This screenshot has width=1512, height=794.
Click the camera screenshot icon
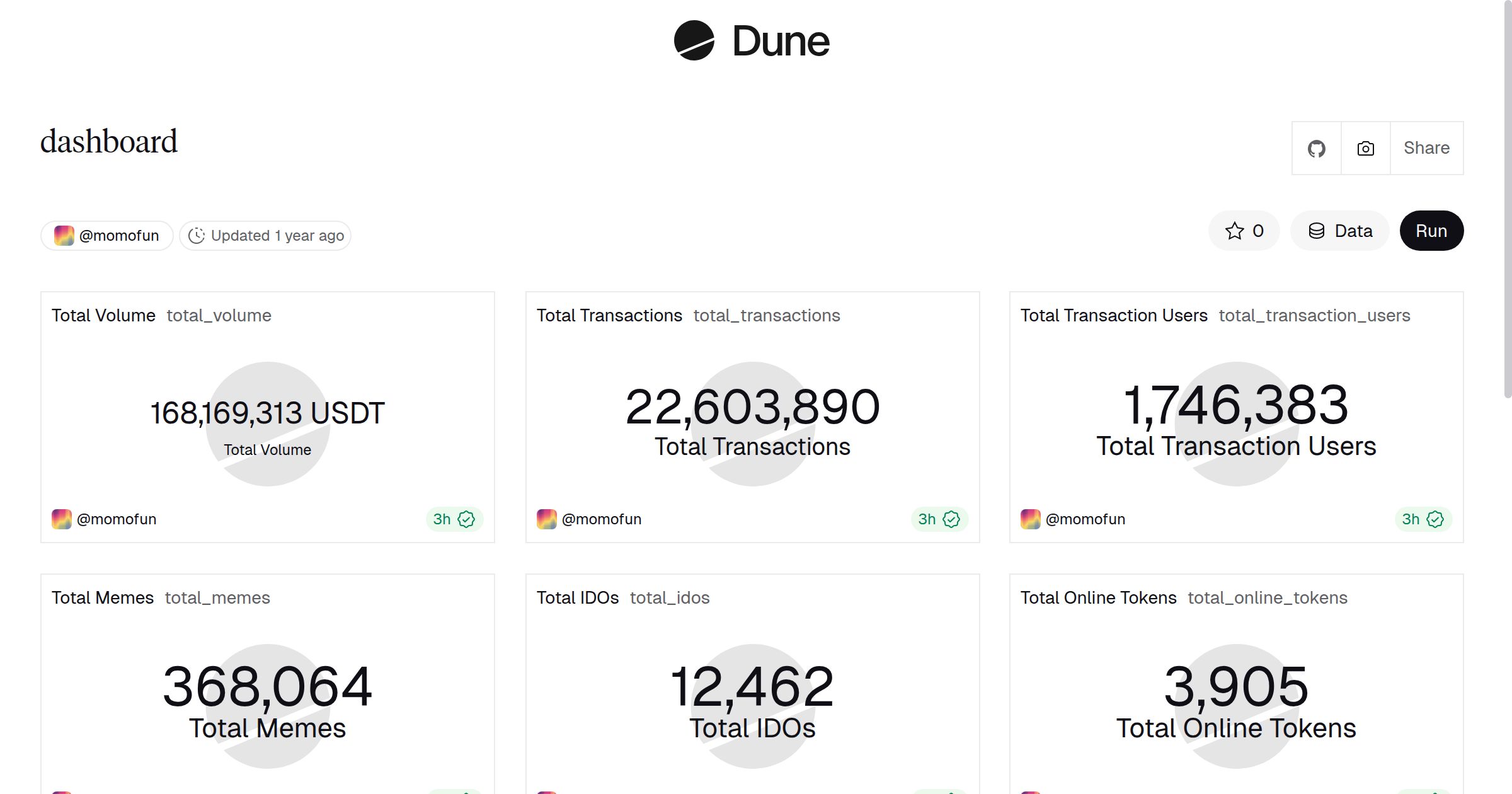tap(1364, 148)
